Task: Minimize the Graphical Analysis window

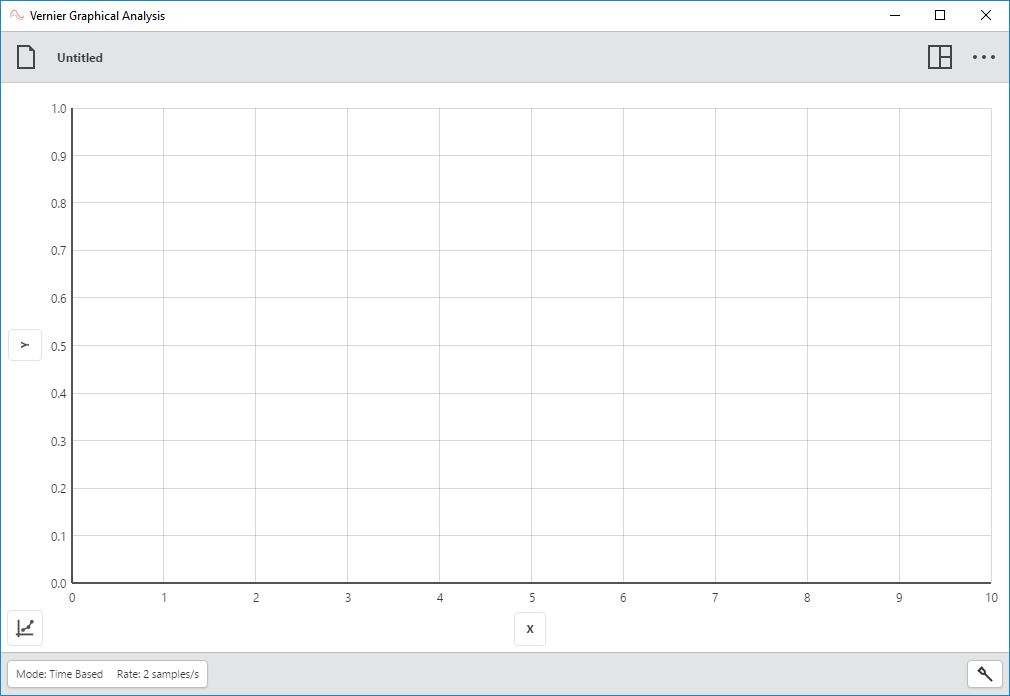Action: coord(893,15)
